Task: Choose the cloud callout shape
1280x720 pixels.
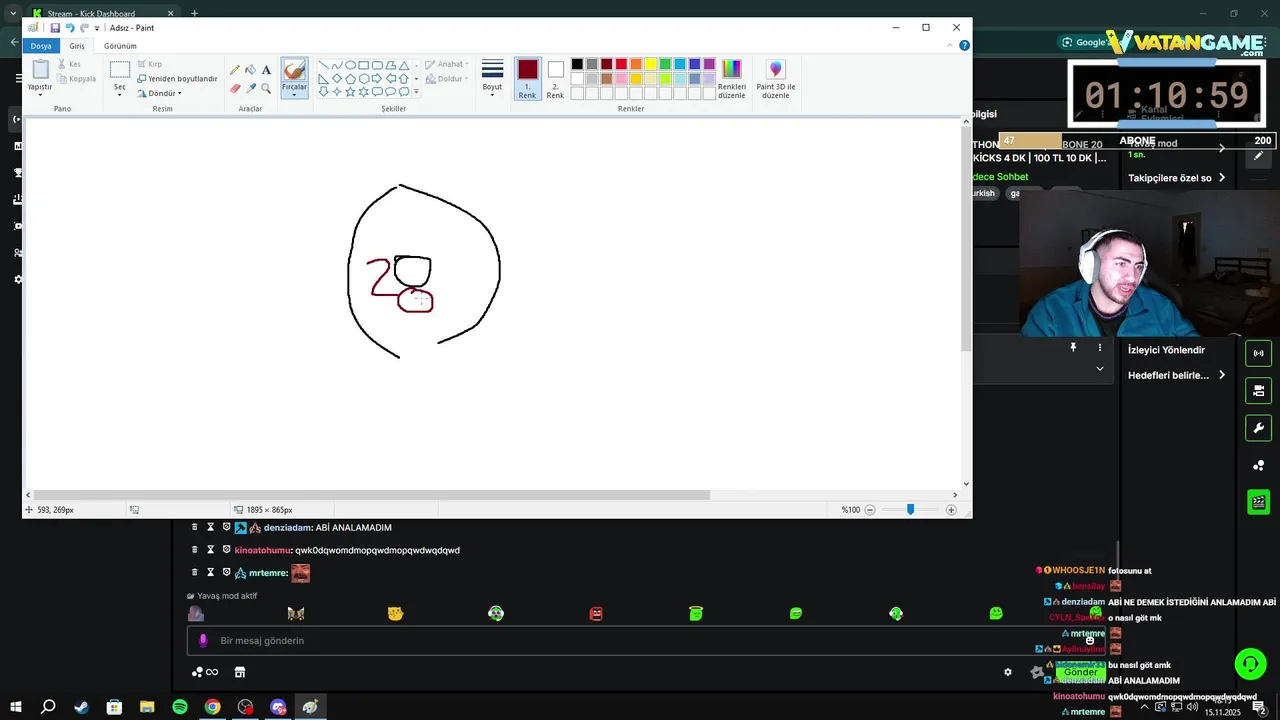Action: [404, 91]
